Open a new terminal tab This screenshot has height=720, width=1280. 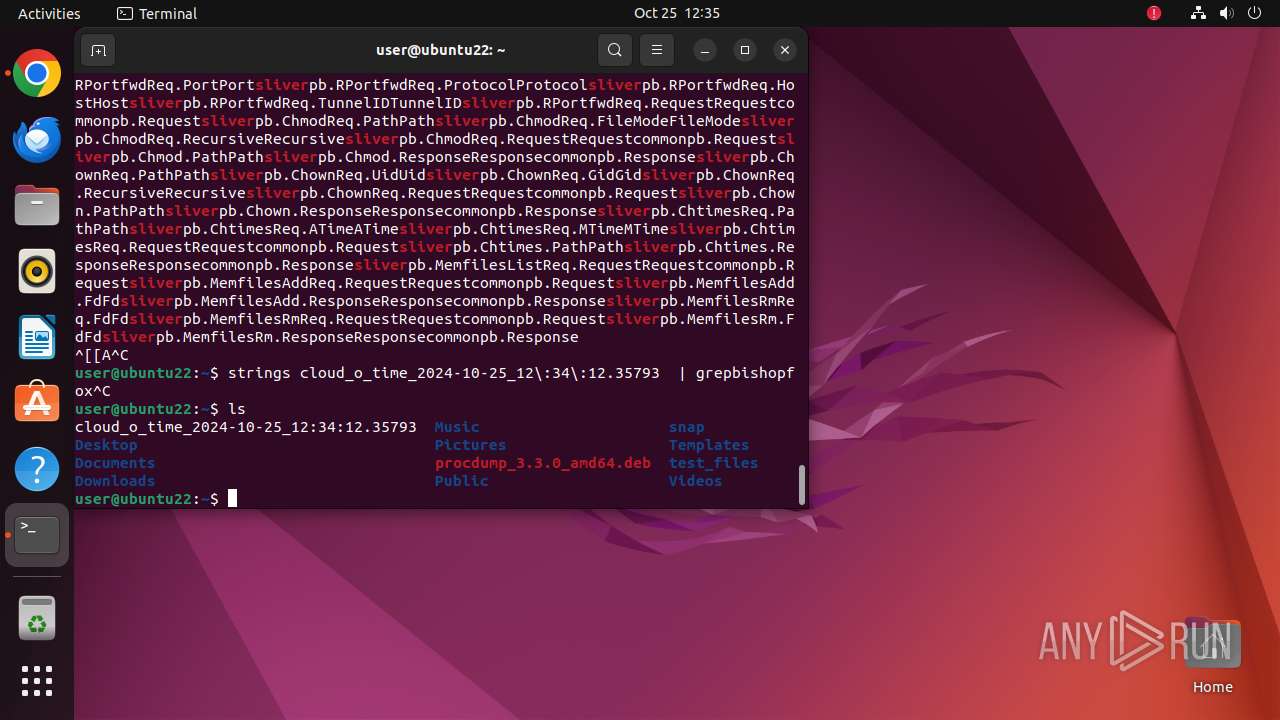pyautogui.click(x=97, y=50)
